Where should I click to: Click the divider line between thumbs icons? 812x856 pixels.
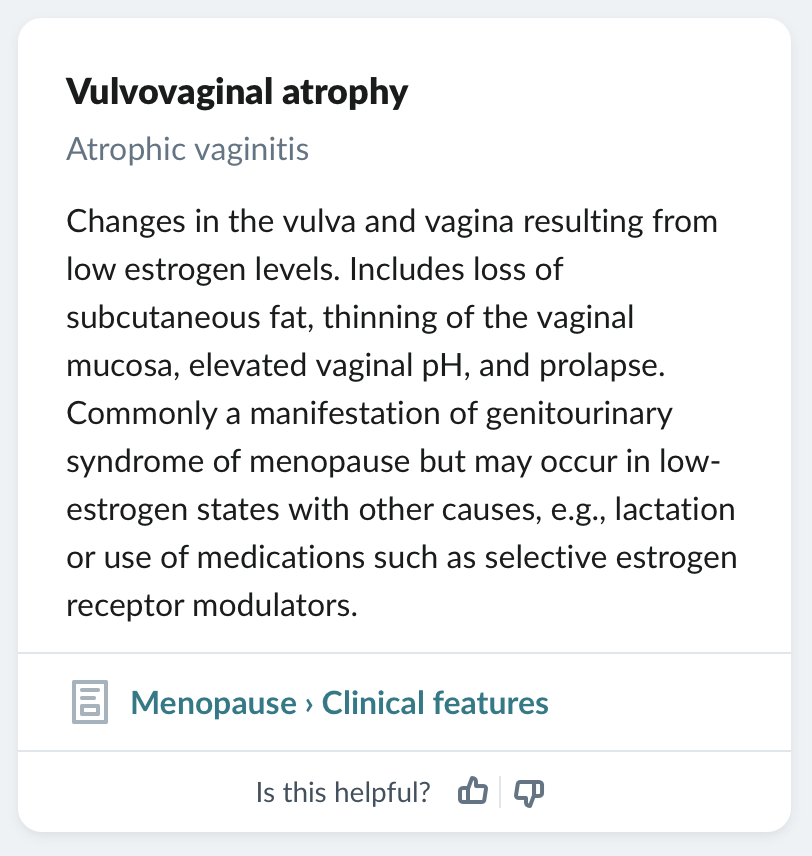pyautogui.click(x=500, y=792)
